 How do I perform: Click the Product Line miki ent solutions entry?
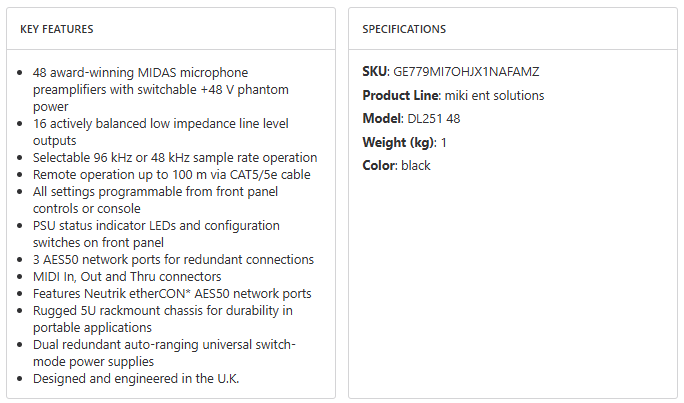453,95
